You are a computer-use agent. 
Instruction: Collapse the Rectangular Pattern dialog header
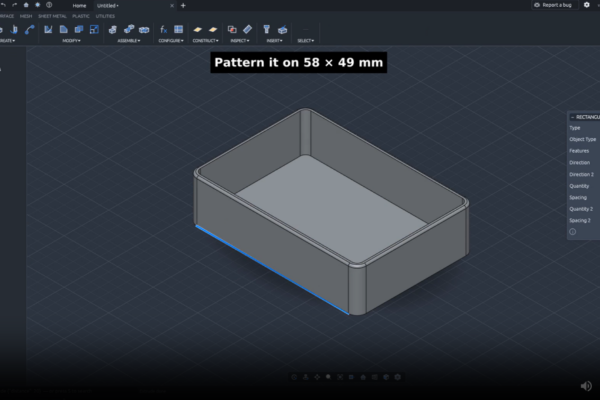click(x=572, y=117)
